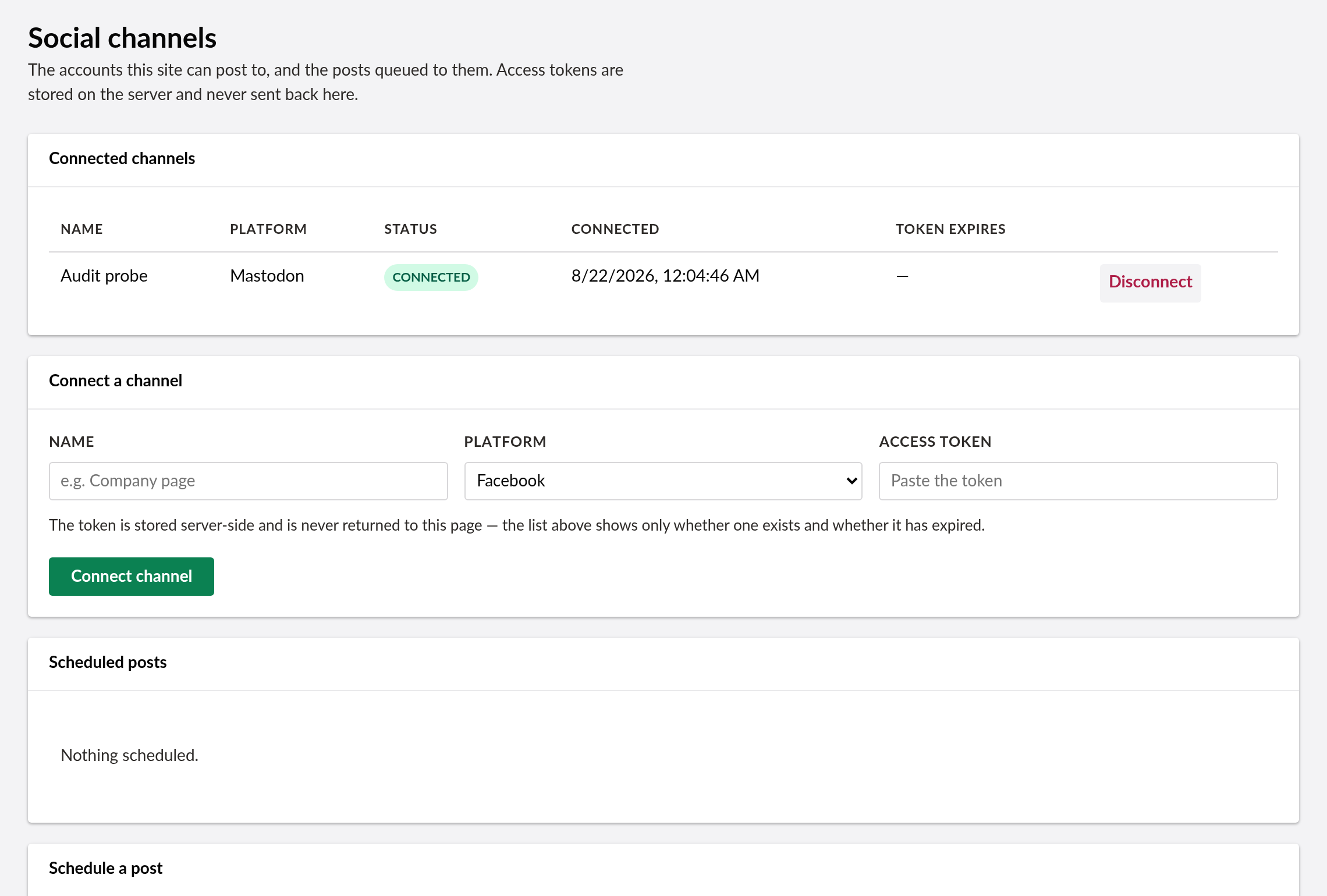Click the TOKEN EXPIRES column header

(950, 229)
